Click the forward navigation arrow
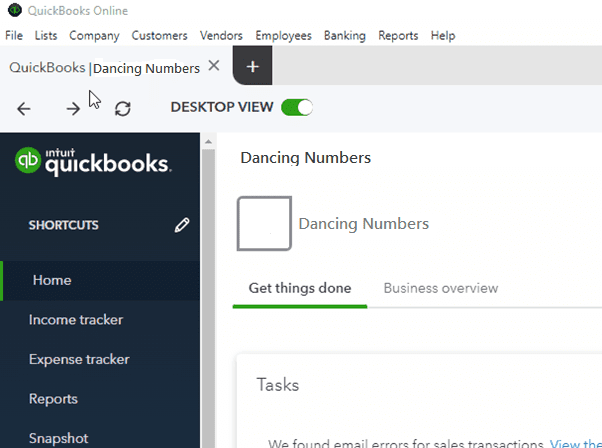The width and height of the screenshot is (602, 448). pos(73,109)
